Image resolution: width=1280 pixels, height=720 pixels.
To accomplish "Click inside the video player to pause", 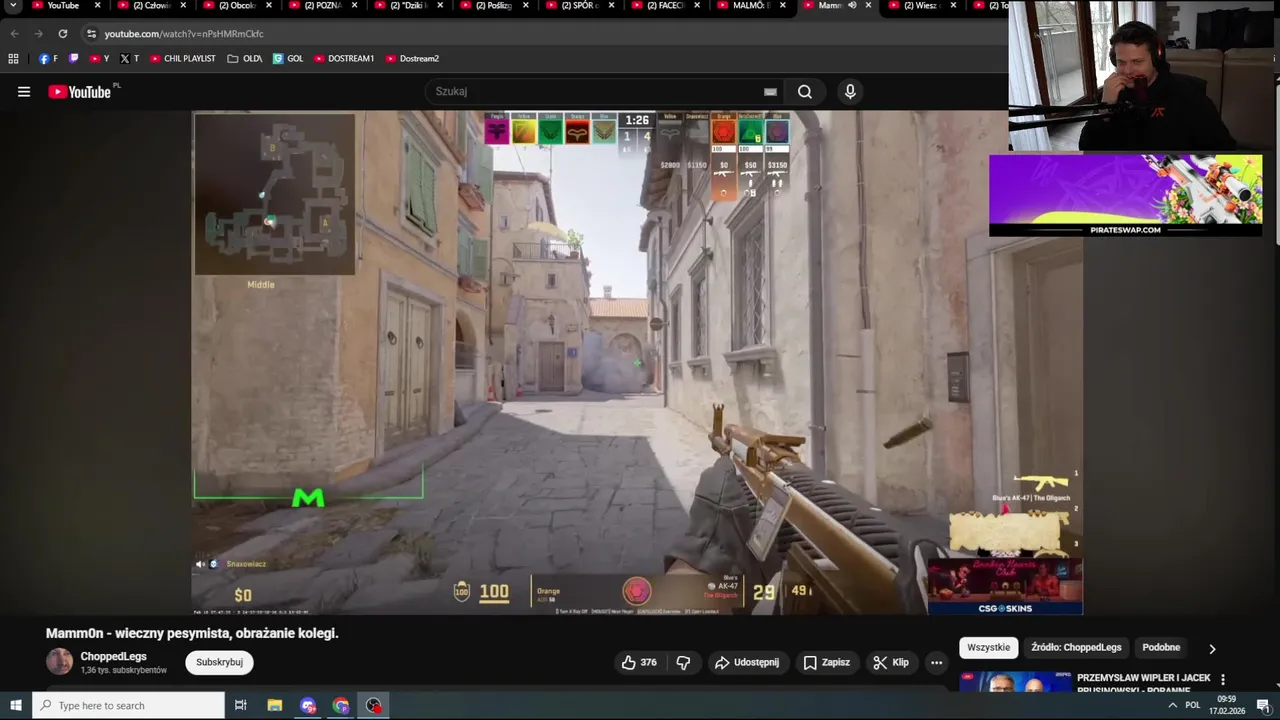I will [x=637, y=362].
